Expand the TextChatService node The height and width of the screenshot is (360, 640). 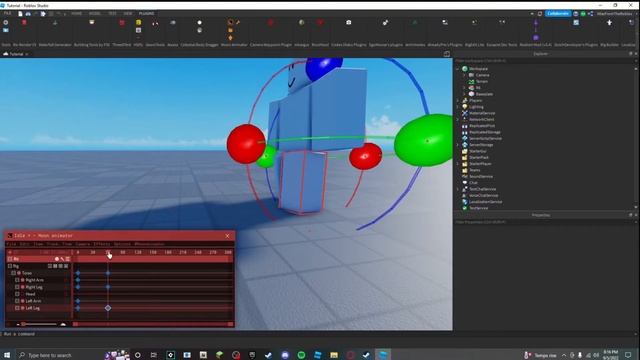(x=458, y=189)
